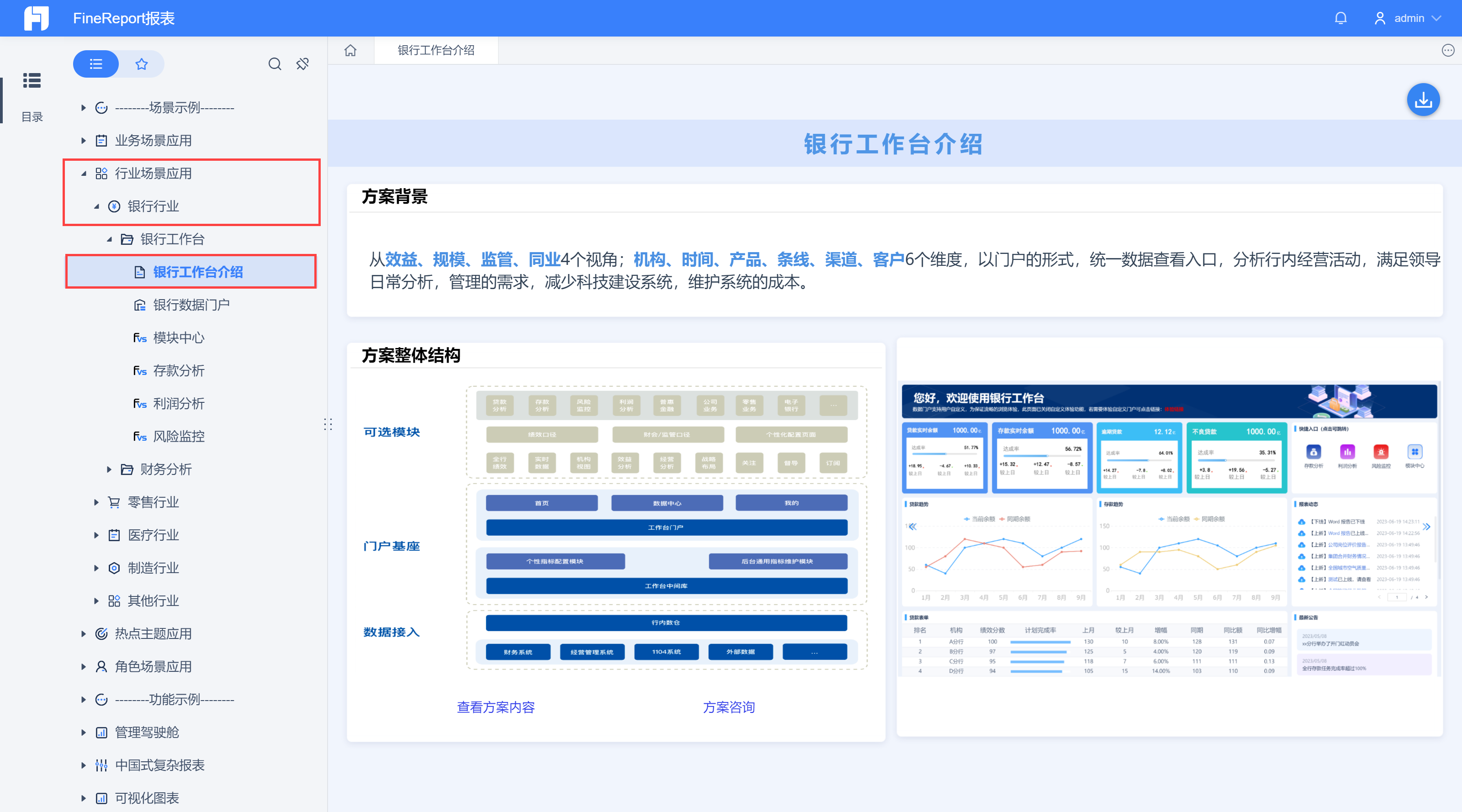Open the more options ellipsis icon
Screen dimensions: 1462x812
tap(1448, 51)
